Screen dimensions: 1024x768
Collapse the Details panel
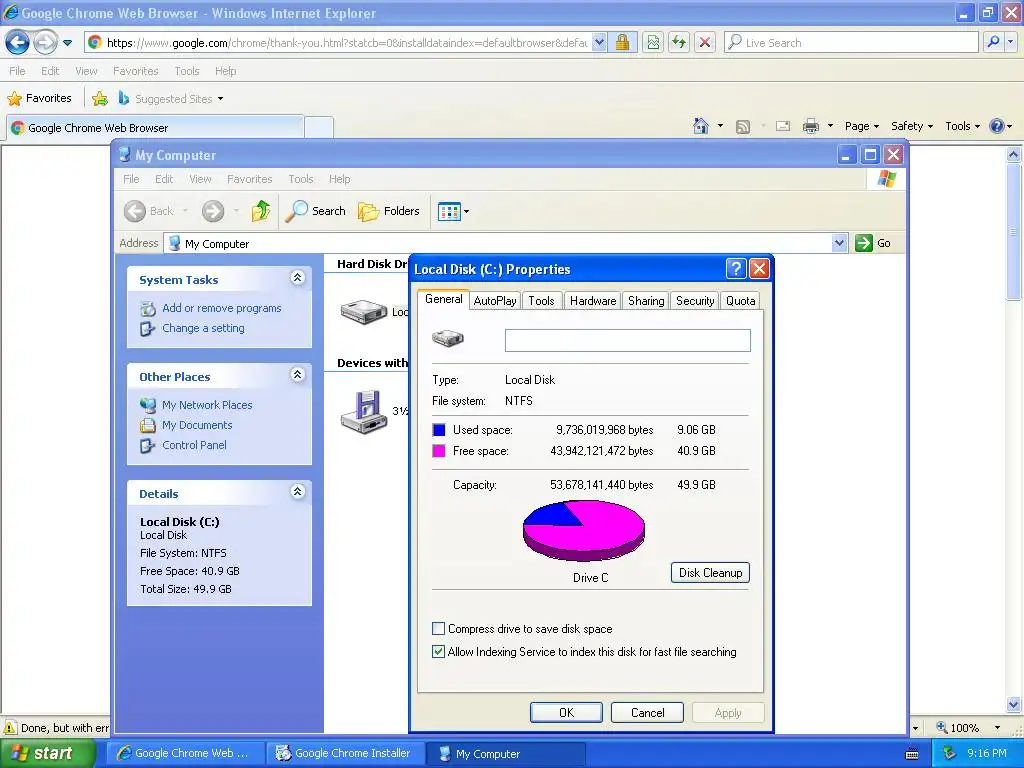point(297,492)
